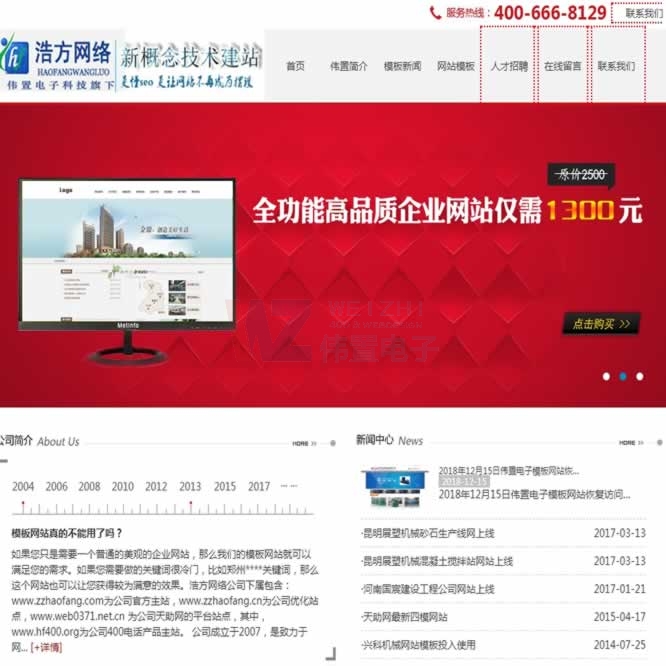666x666 pixels.
Task: Click the first white carousel dot
Action: pyautogui.click(x=606, y=376)
